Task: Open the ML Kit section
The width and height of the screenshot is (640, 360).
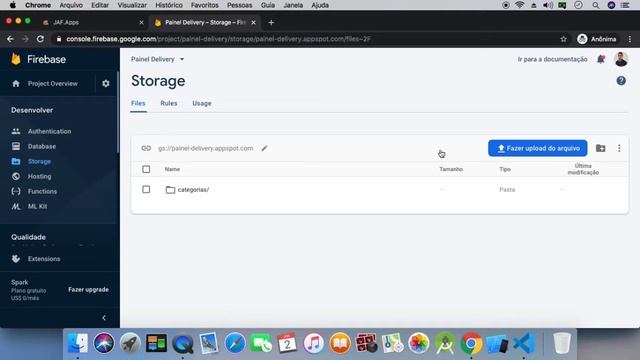Action: pos(37,207)
